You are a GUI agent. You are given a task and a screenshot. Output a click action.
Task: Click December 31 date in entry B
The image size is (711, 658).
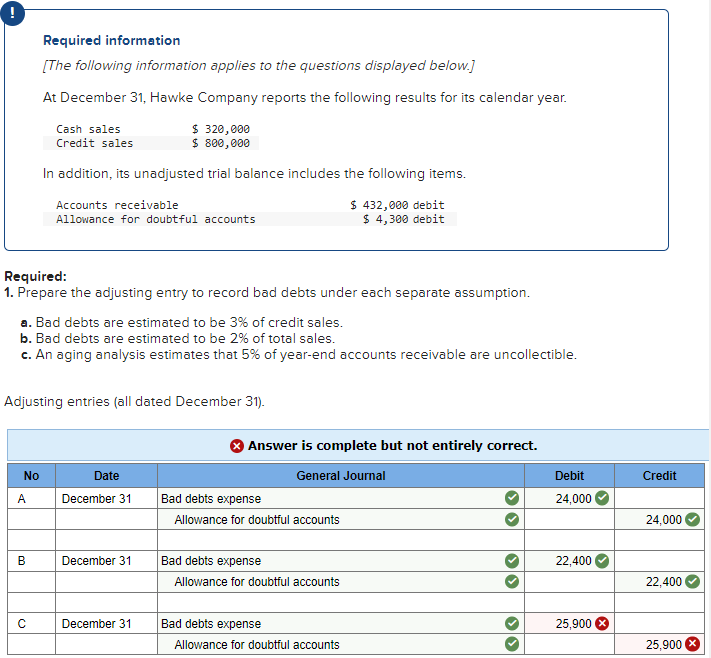[x=97, y=561]
